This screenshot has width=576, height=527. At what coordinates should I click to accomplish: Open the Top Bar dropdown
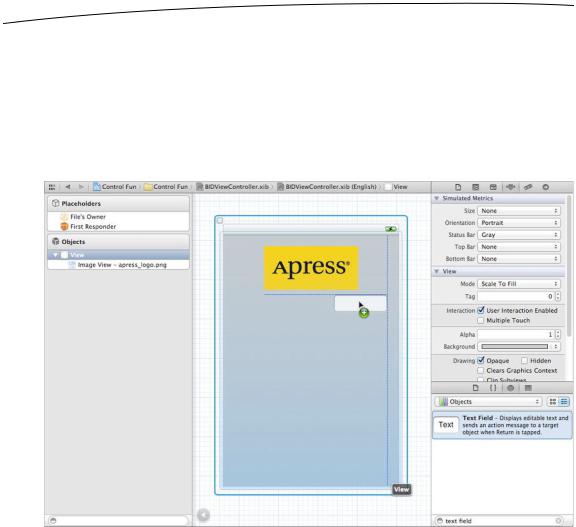pyautogui.click(x=519, y=247)
